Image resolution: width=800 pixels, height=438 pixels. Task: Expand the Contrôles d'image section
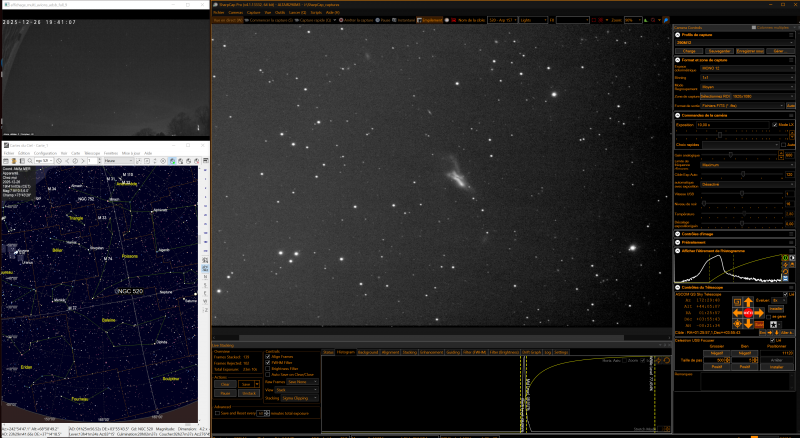[x=678, y=234]
